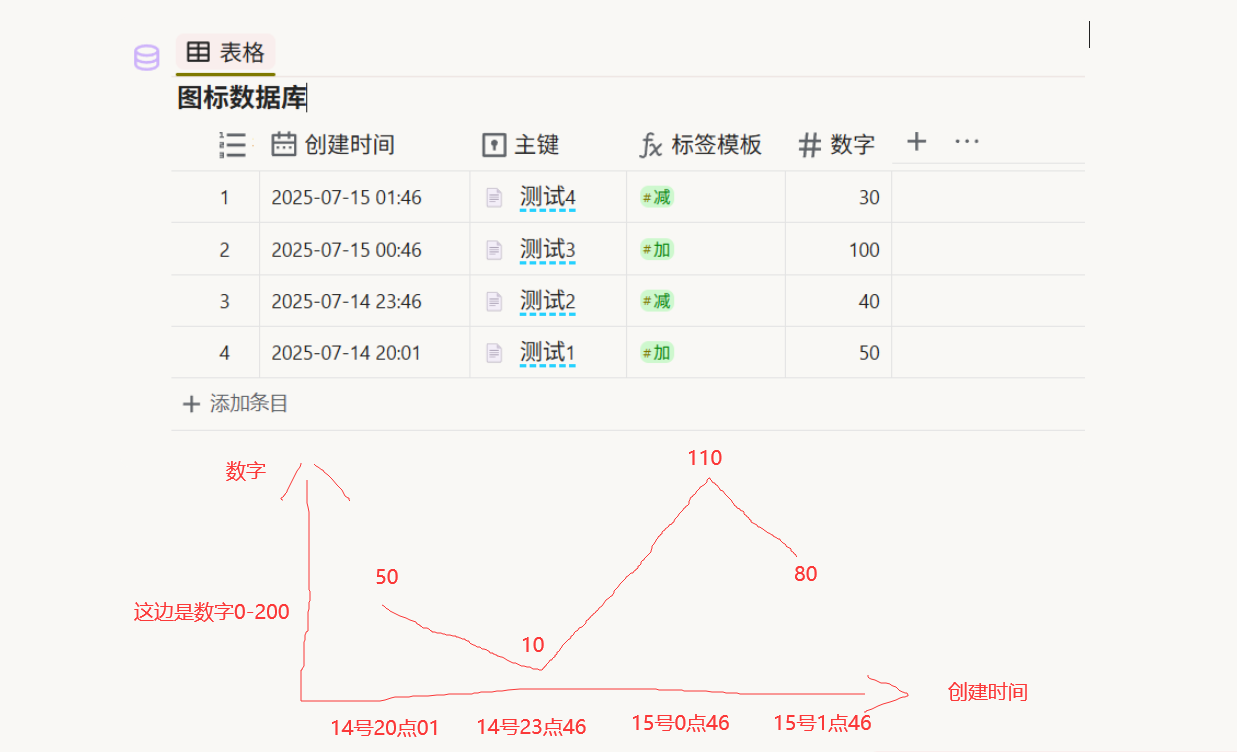Click the date cell 2025-07-14 20:01
The width and height of the screenshot is (1237, 752).
(365, 352)
